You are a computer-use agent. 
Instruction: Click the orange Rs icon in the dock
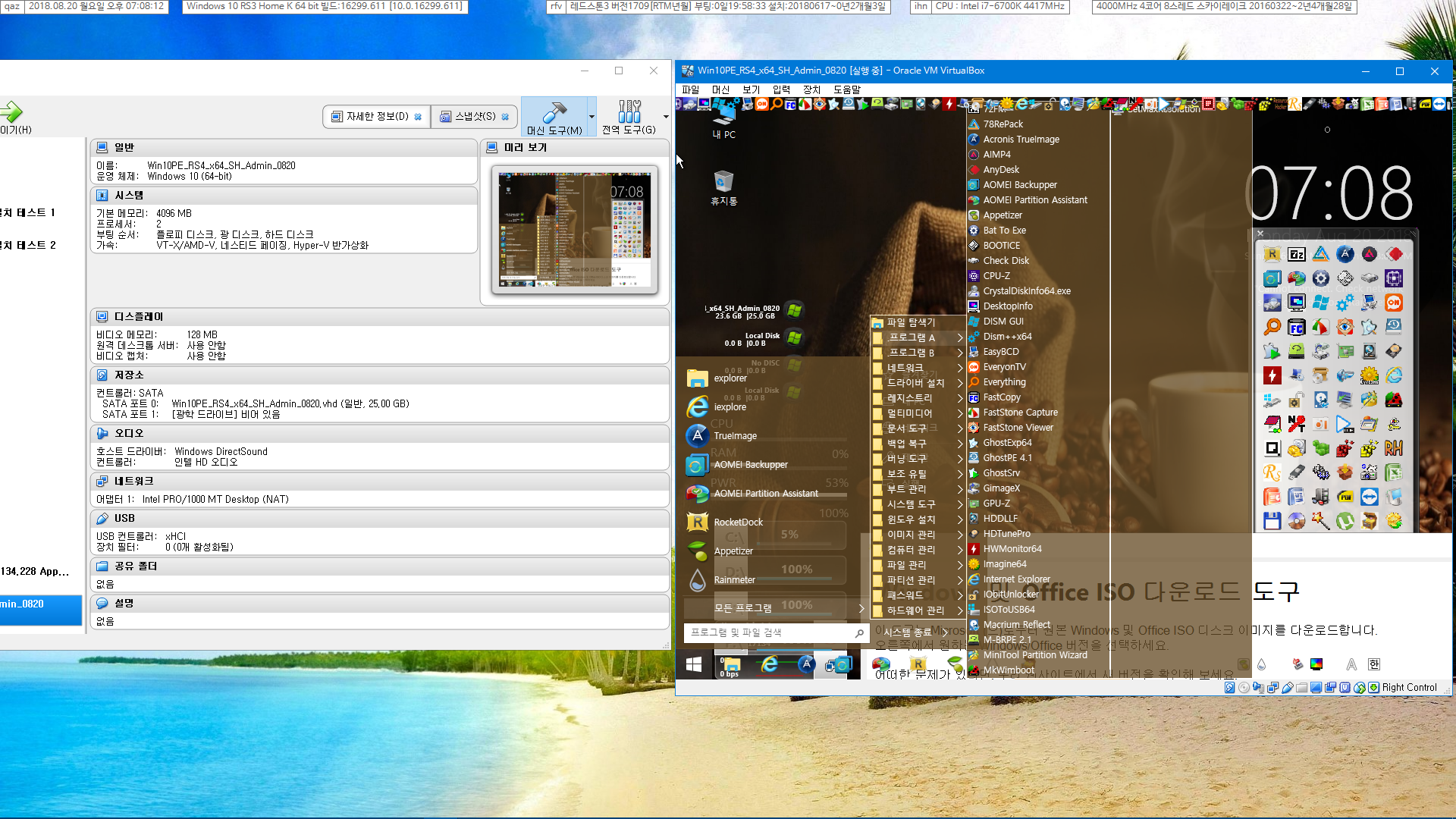[1272, 473]
